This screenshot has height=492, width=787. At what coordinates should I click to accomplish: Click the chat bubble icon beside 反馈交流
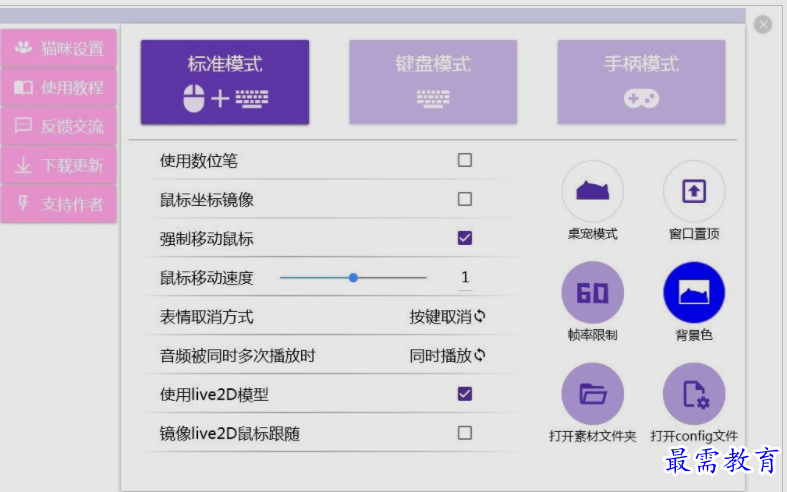point(23,126)
